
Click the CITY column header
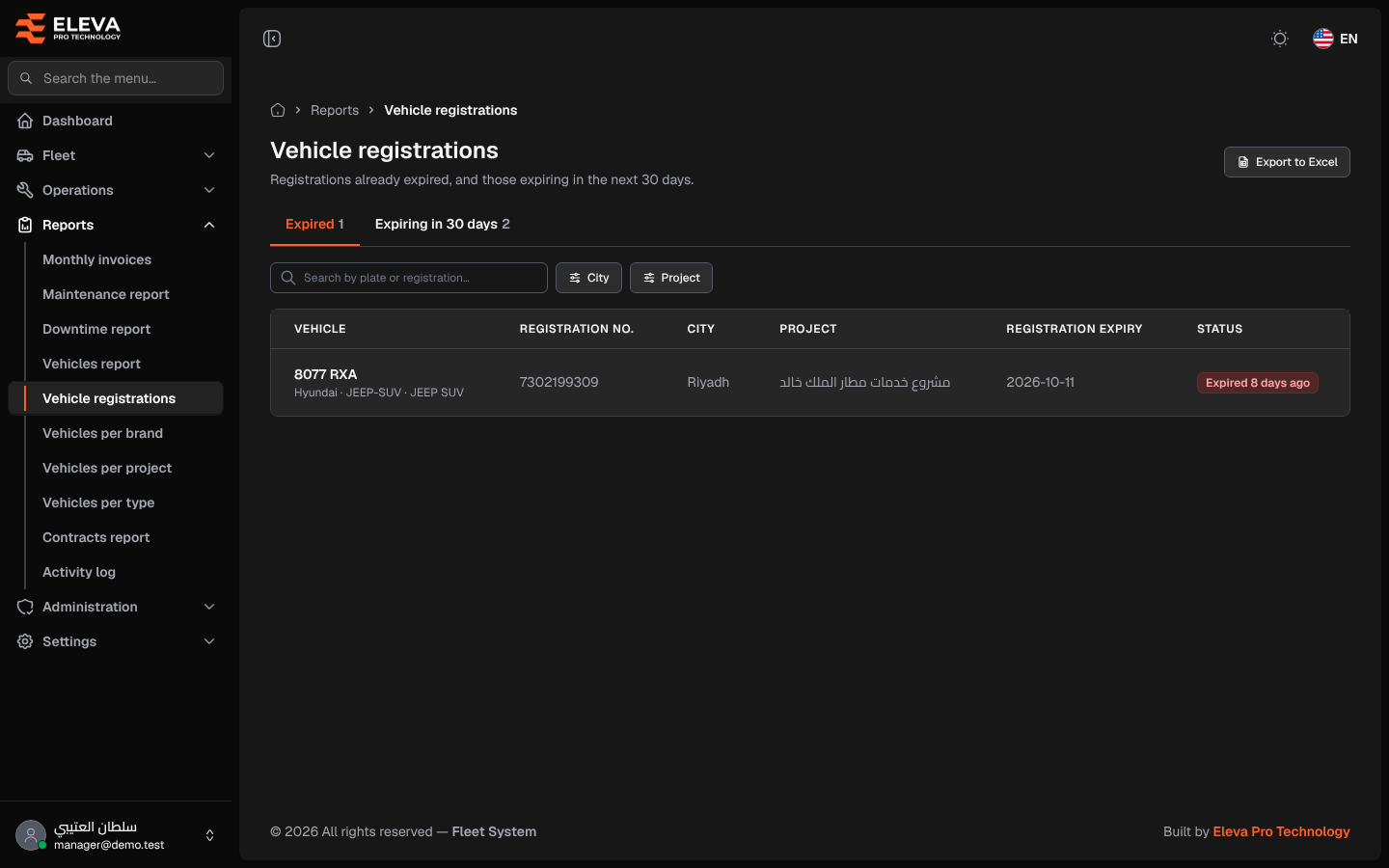coord(701,329)
